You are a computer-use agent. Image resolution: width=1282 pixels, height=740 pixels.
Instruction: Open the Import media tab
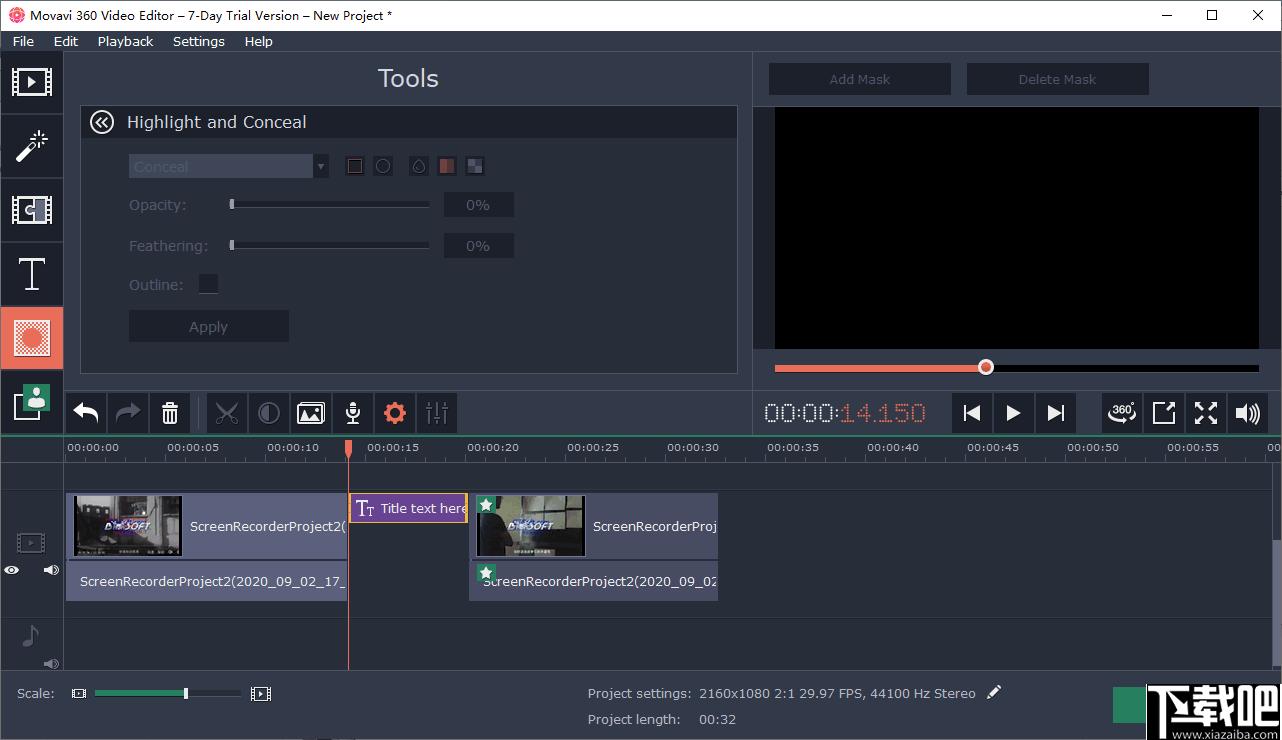click(x=31, y=82)
